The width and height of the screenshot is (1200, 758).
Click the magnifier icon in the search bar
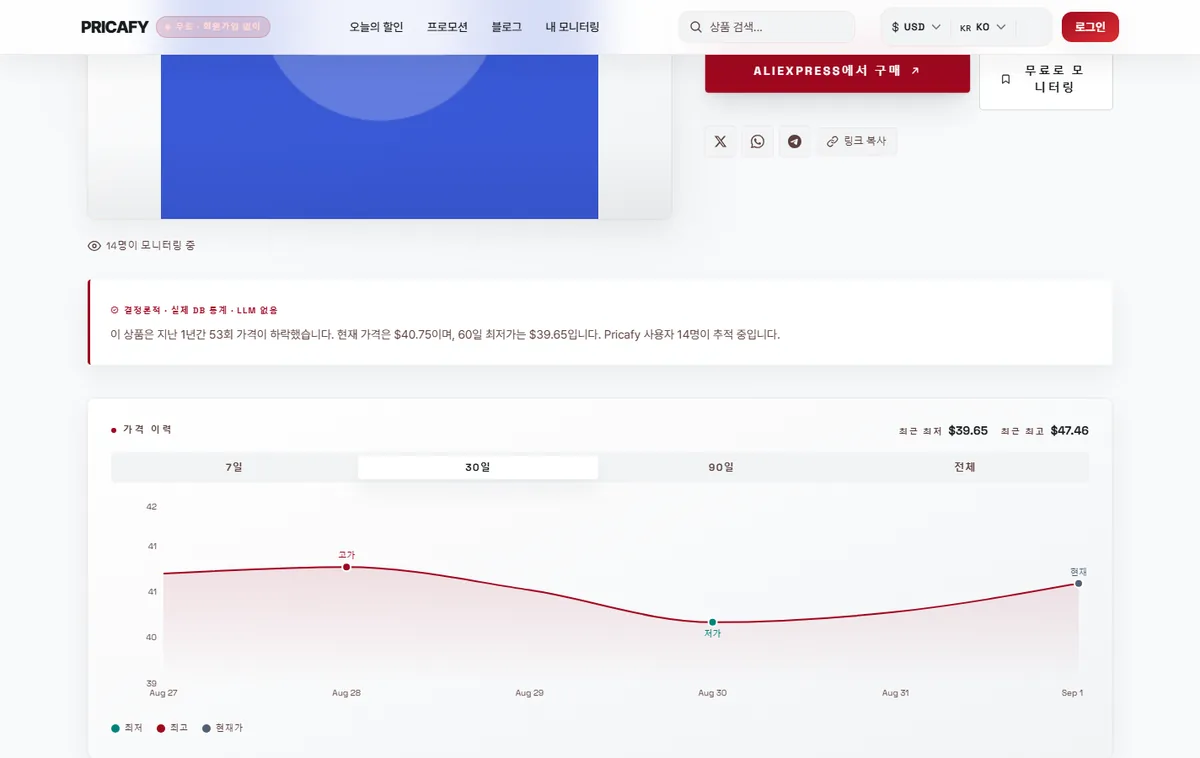pos(696,27)
